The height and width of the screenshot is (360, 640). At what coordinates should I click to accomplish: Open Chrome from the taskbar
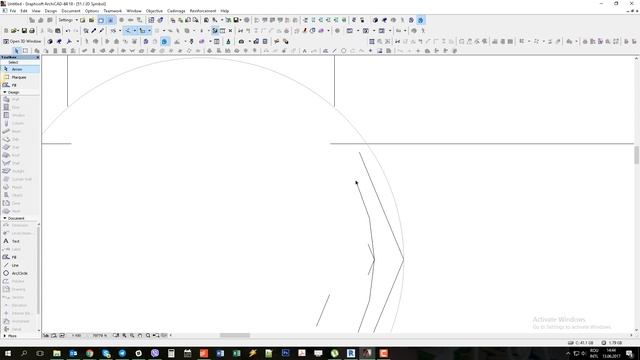89,353
